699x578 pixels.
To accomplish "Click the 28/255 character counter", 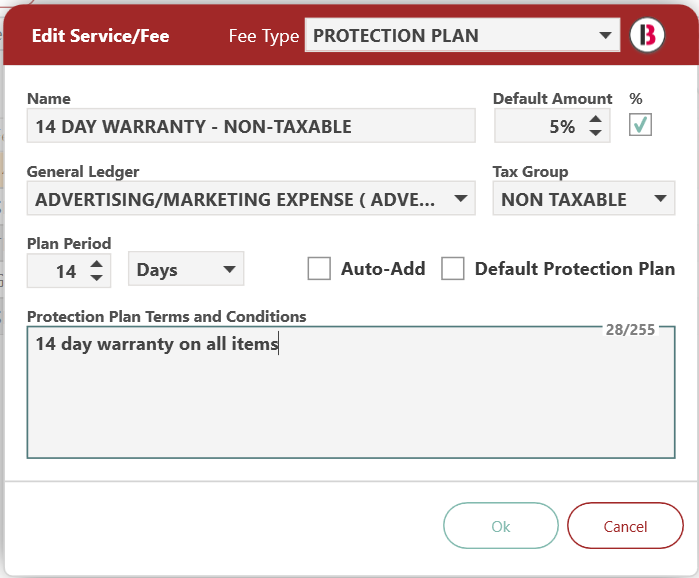I will pos(630,330).
